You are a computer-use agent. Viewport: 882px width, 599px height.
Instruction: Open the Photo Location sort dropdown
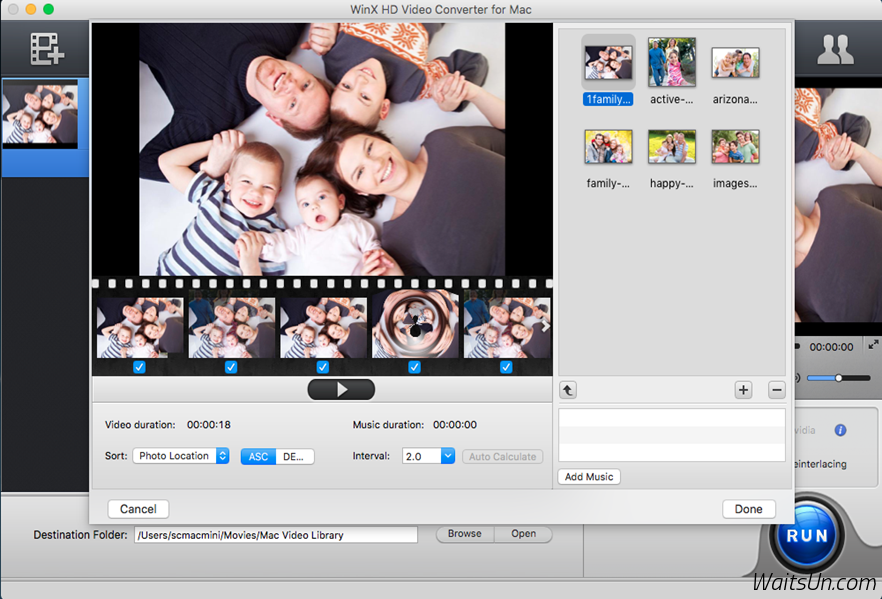(181, 456)
